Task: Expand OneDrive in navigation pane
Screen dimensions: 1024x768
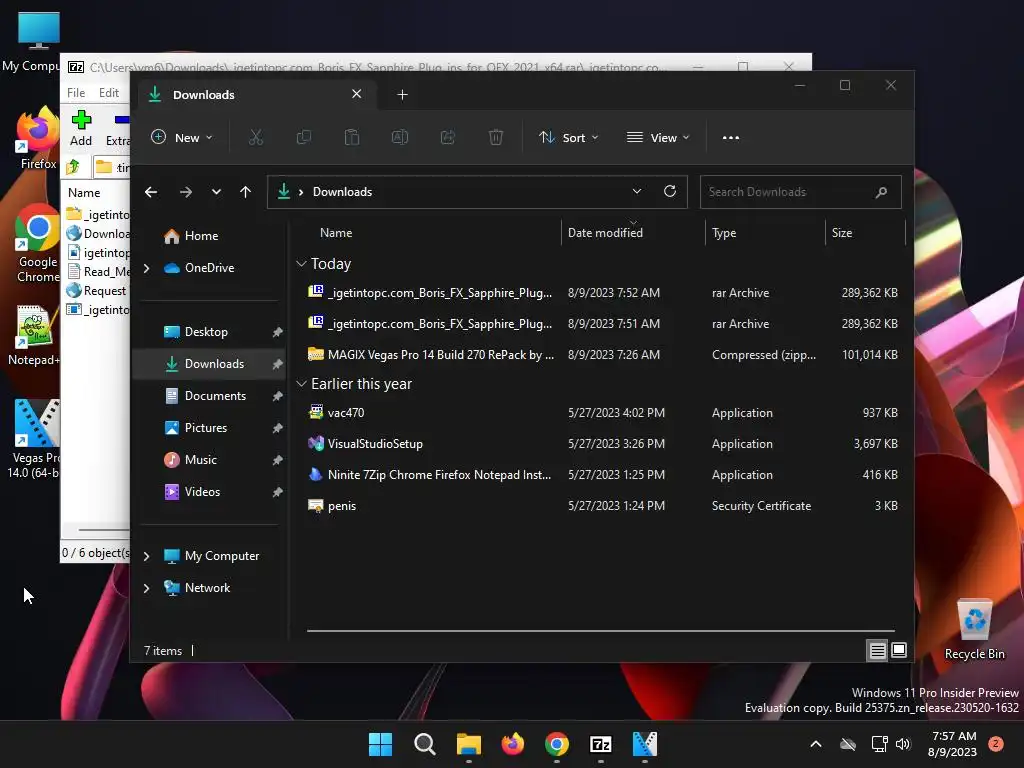Action: pyautogui.click(x=146, y=268)
